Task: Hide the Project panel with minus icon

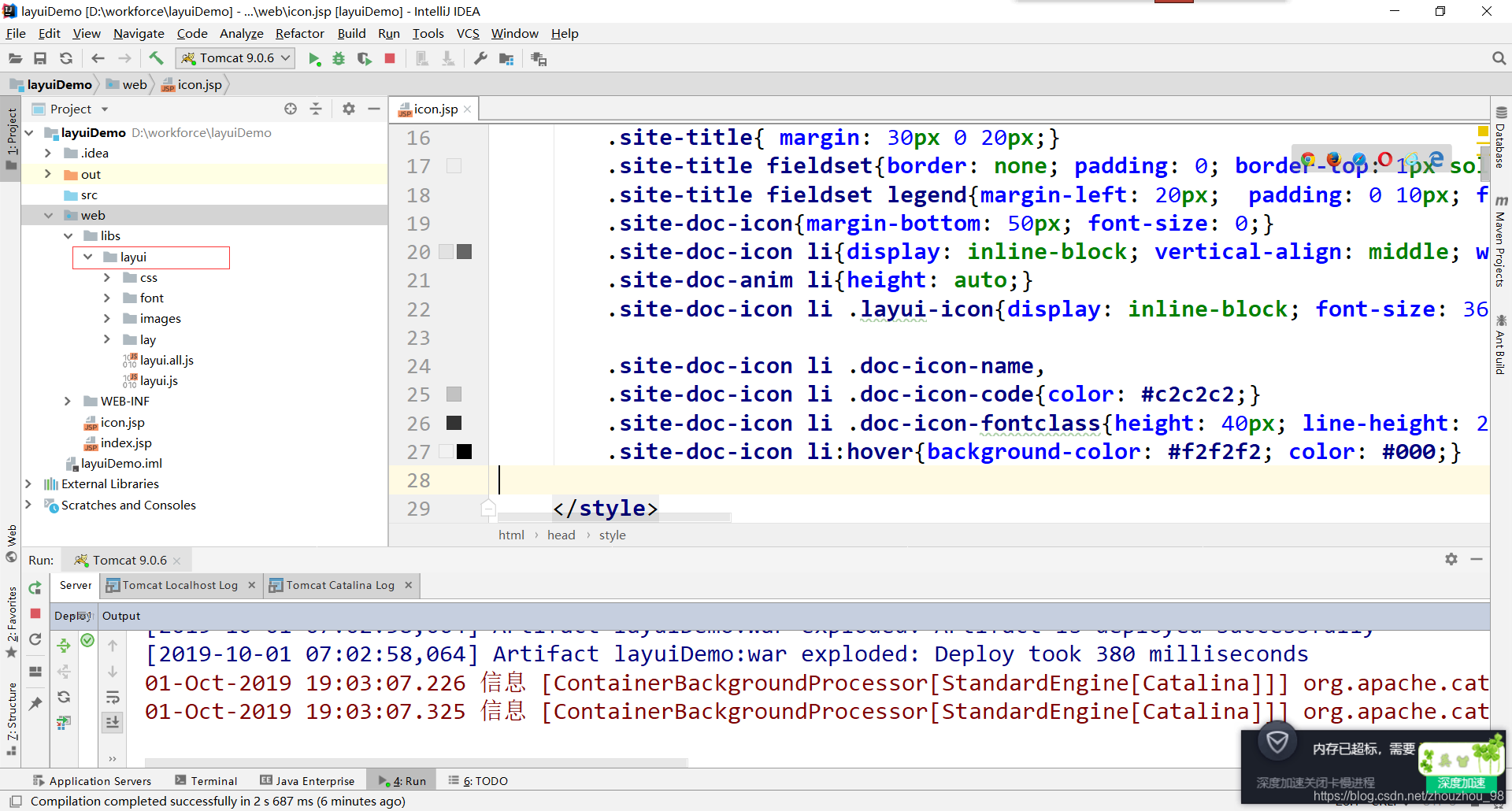Action: point(374,109)
